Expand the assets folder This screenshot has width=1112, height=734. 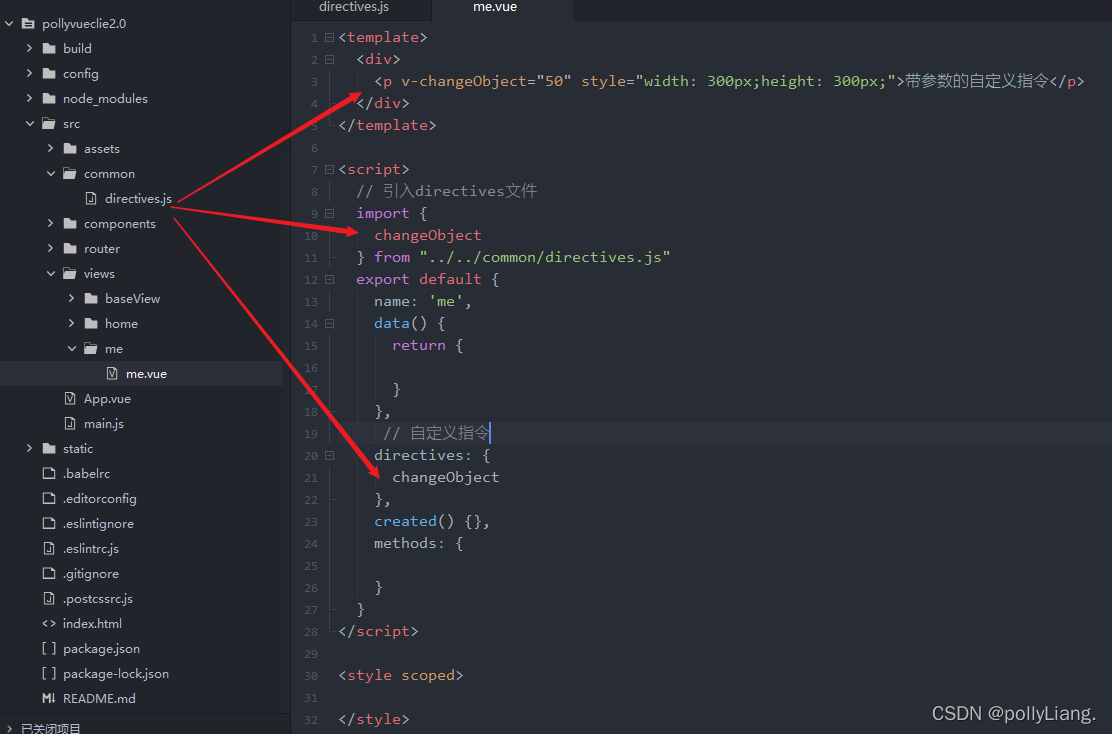tap(50, 148)
